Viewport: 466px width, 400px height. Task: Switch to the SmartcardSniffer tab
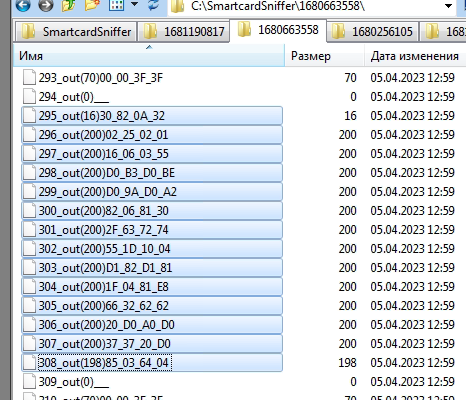76,32
